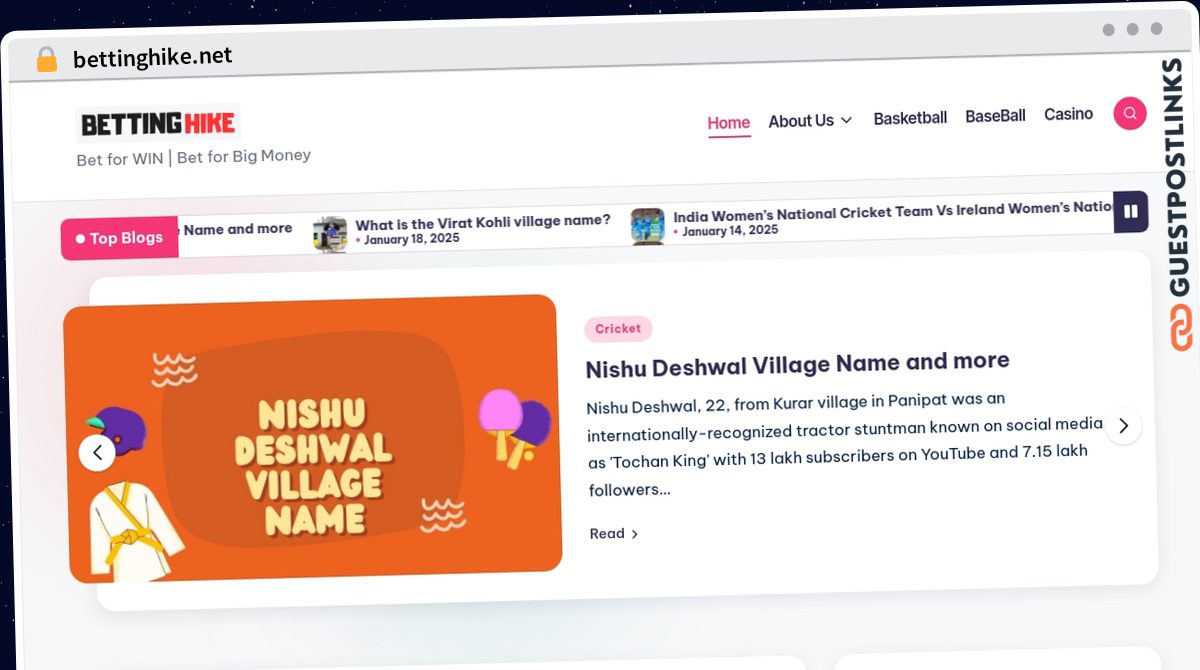Viewport: 1200px width, 670px height.
Task: Advance to the next slide arrow
Action: [x=1123, y=426]
